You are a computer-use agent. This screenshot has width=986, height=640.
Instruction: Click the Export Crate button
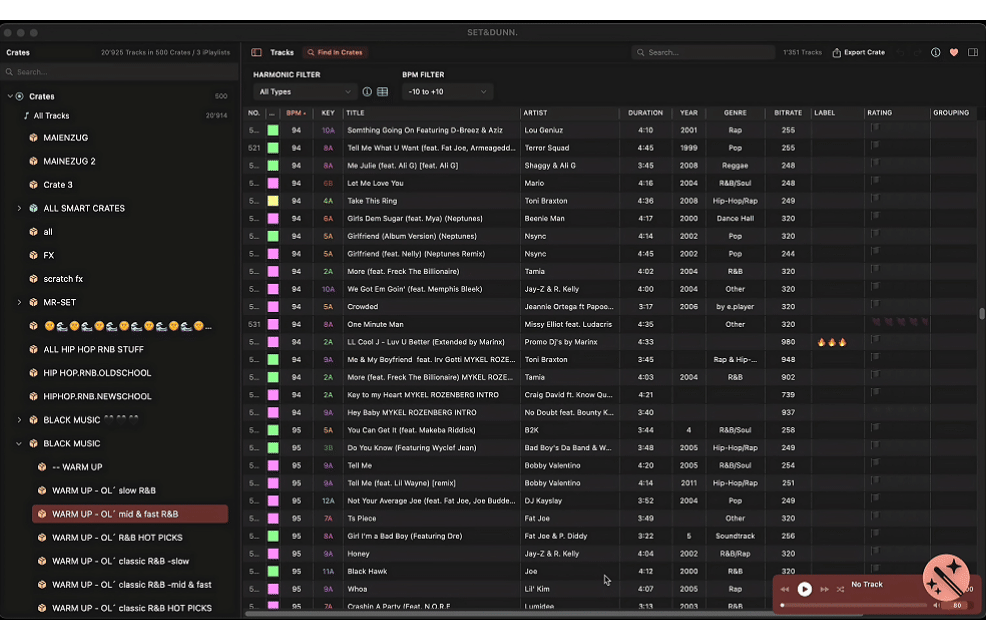point(858,52)
